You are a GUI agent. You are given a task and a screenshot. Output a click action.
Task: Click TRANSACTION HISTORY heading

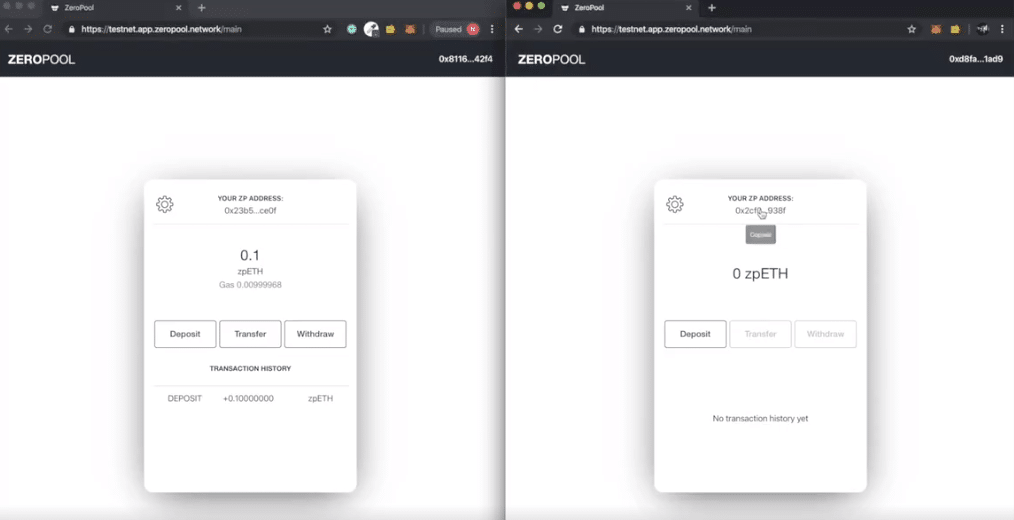coord(250,368)
